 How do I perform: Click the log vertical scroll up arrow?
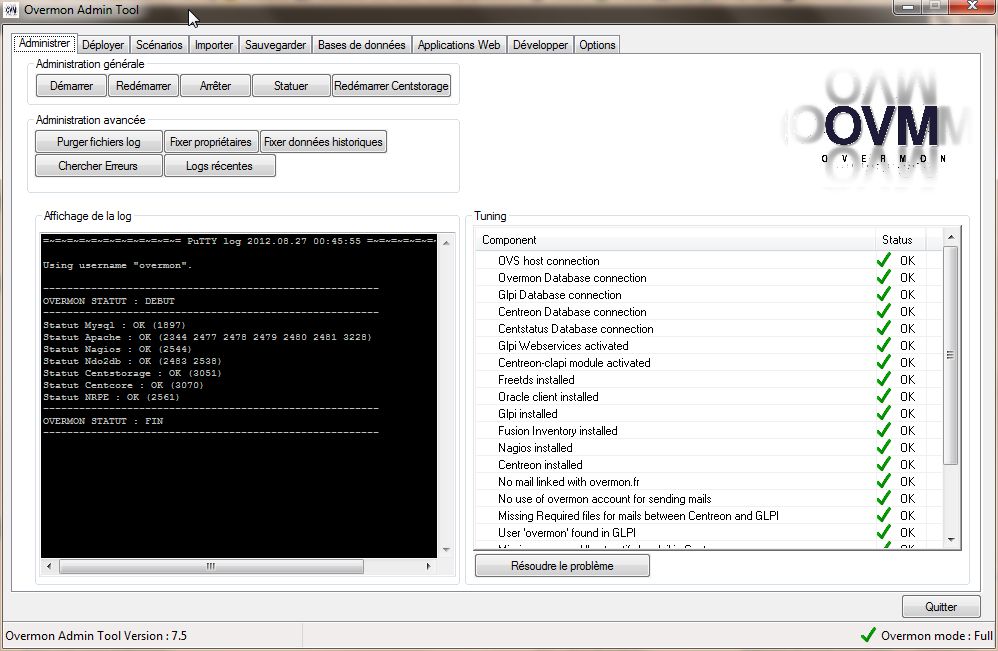tap(446, 243)
